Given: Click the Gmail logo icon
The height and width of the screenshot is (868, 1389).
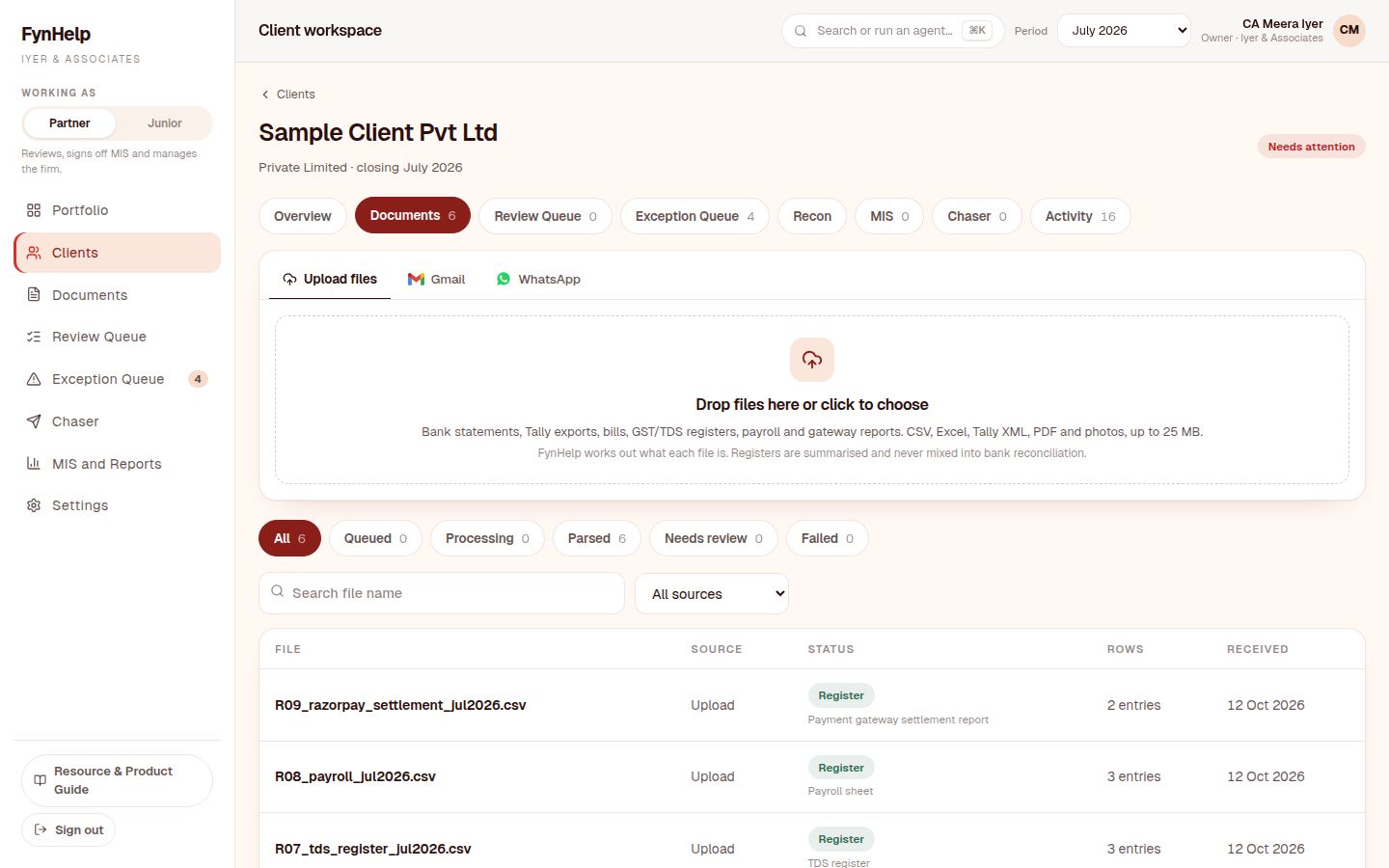Looking at the screenshot, I should (x=416, y=279).
